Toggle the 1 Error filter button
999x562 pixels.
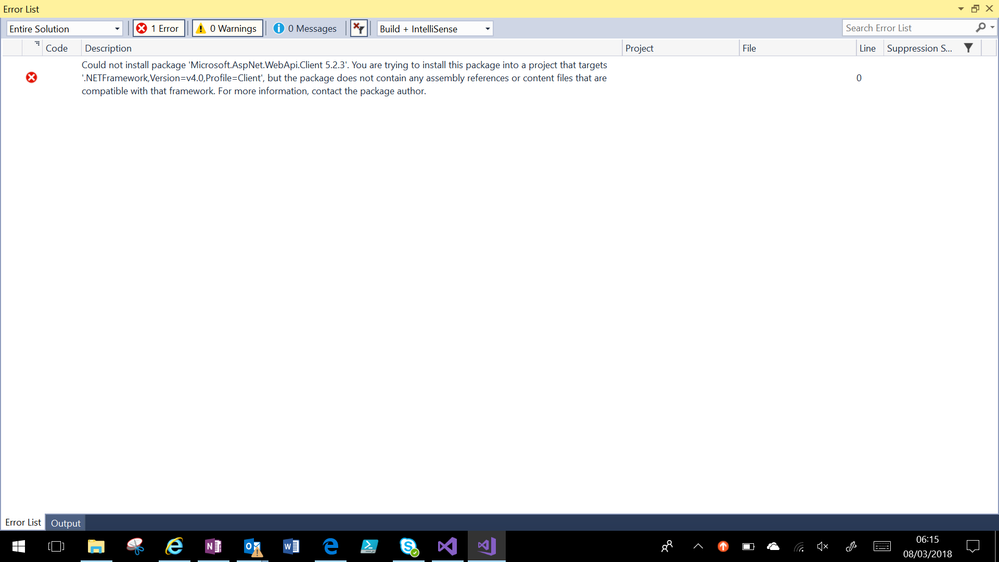159,29
